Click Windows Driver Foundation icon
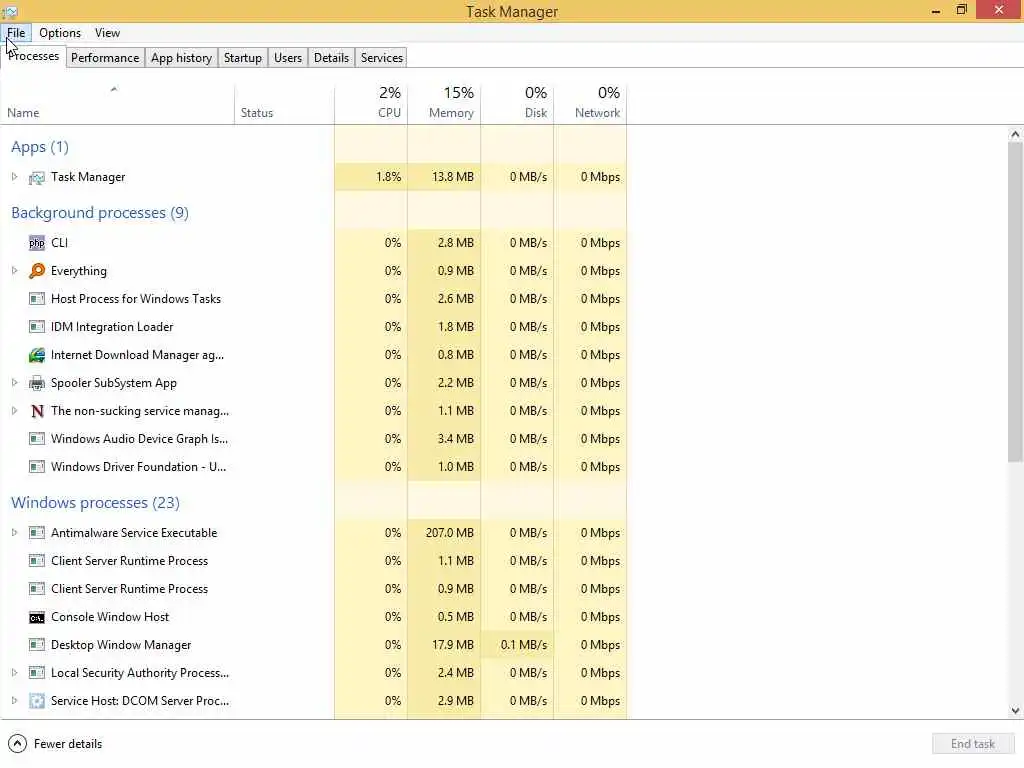 pos(37,467)
